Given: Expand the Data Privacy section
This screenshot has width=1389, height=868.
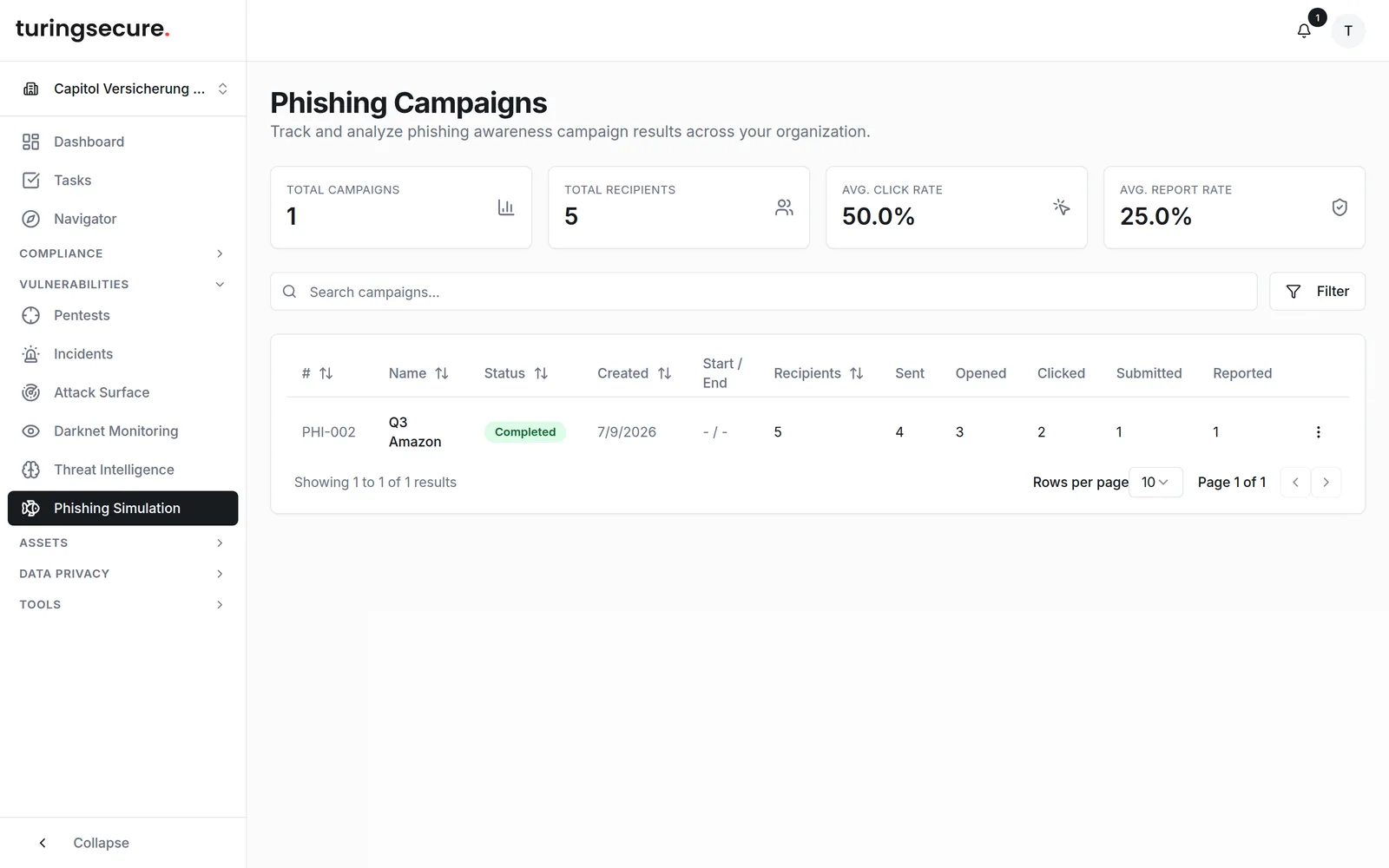Looking at the screenshot, I should 123,574.
